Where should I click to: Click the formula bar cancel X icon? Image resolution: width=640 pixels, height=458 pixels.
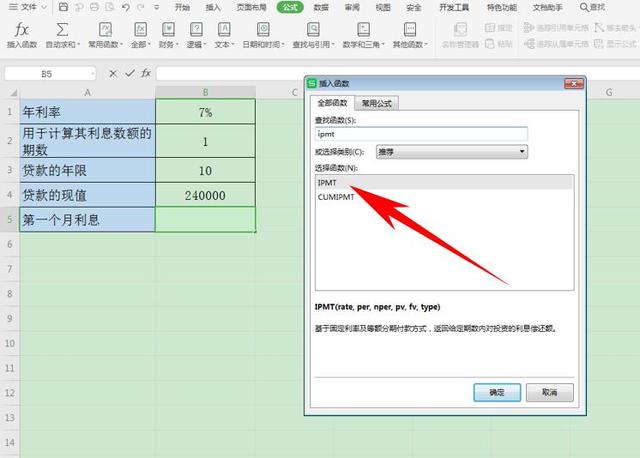(x=112, y=74)
